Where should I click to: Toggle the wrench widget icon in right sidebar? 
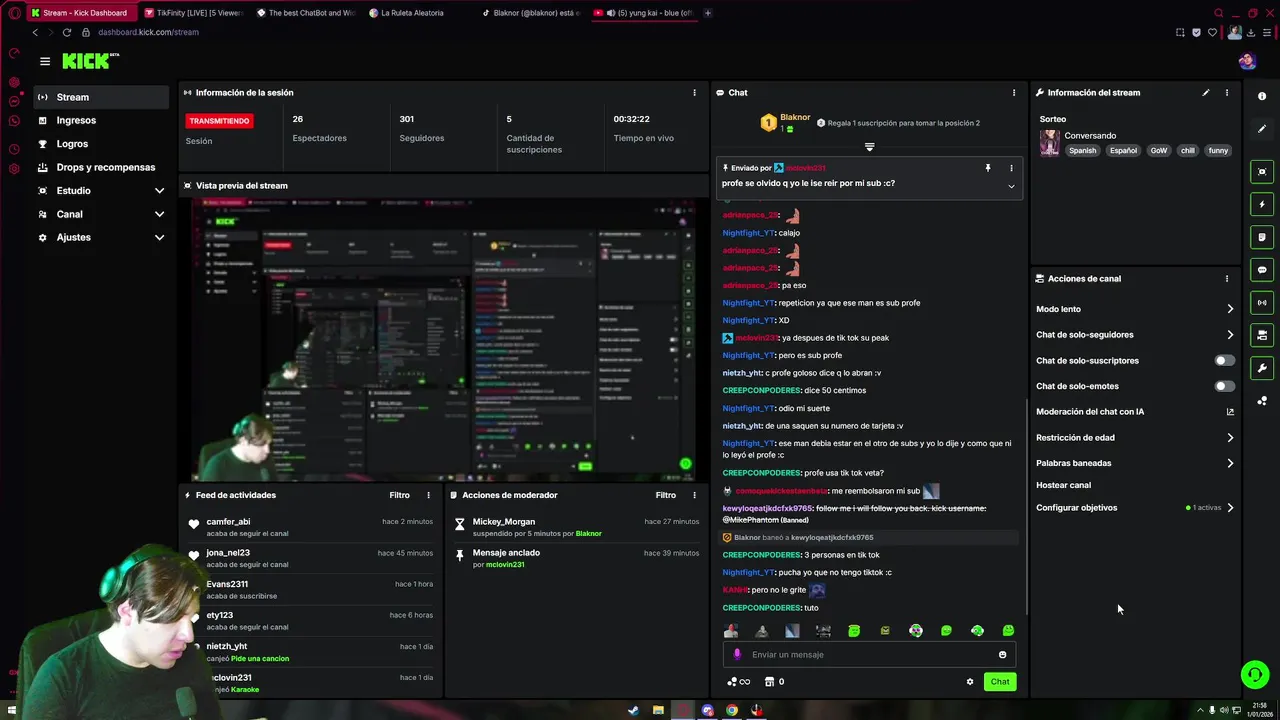(1262, 368)
